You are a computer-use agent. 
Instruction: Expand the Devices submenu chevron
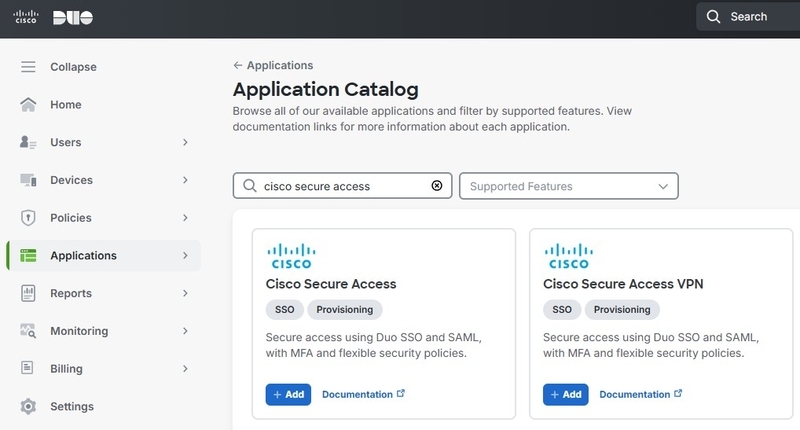click(x=185, y=180)
